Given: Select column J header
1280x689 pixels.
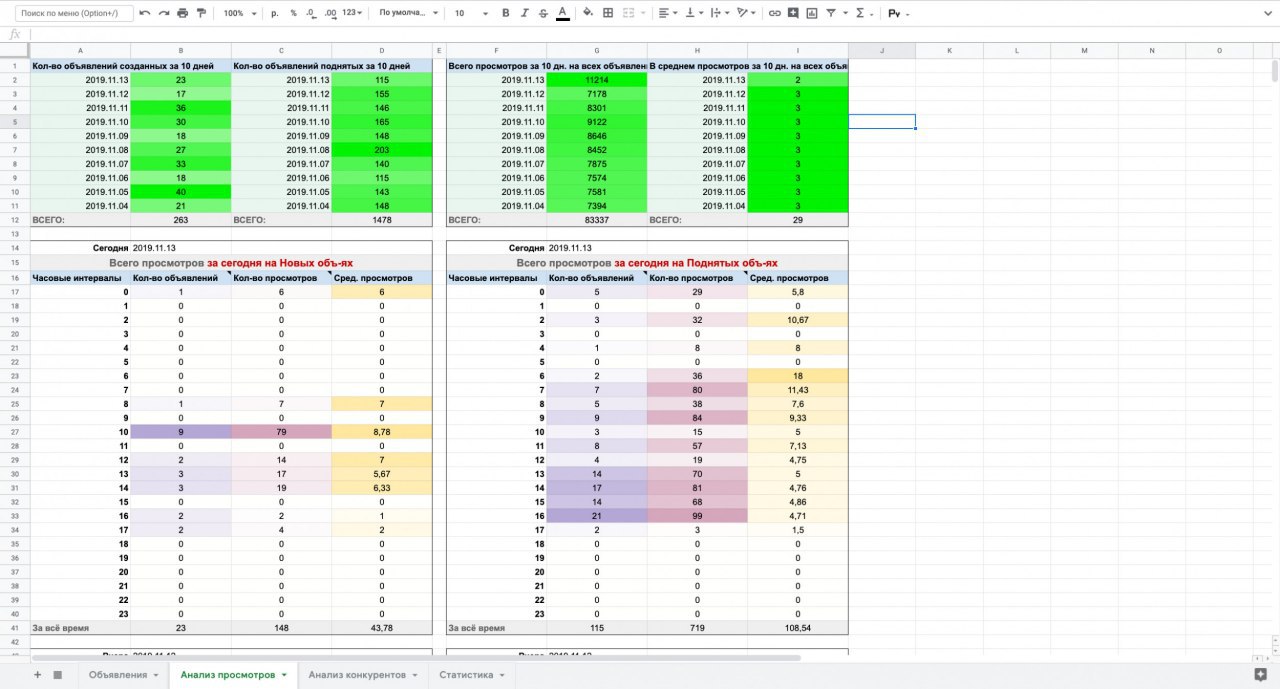Looking at the screenshot, I should tap(882, 50).
